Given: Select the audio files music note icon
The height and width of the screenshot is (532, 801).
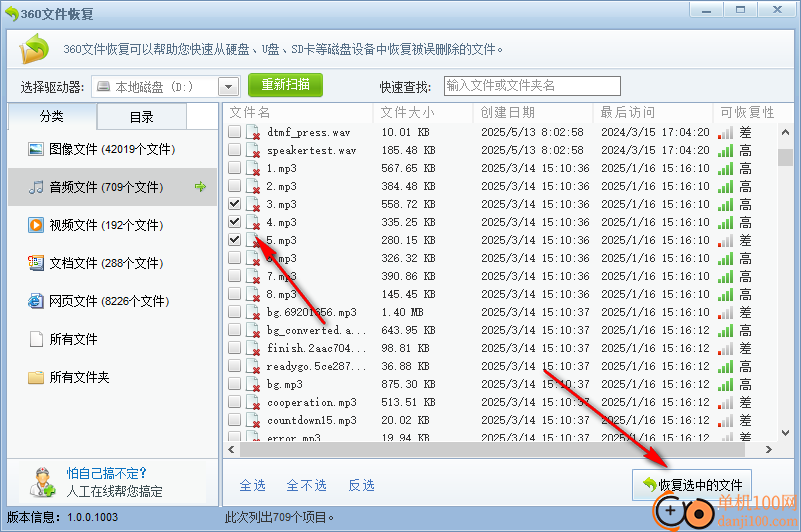Looking at the screenshot, I should (36, 187).
